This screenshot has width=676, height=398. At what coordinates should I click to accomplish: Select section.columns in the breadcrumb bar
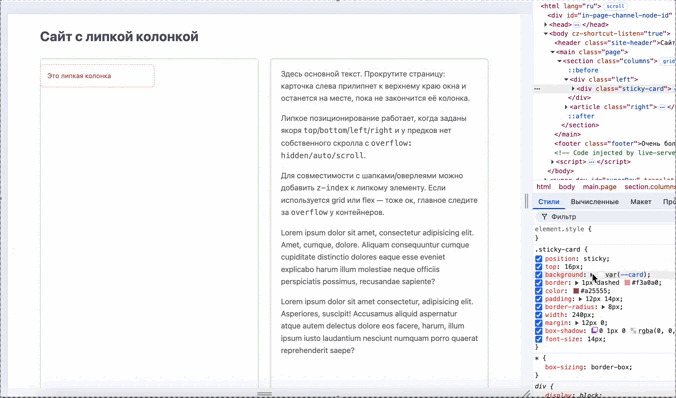[x=649, y=187]
